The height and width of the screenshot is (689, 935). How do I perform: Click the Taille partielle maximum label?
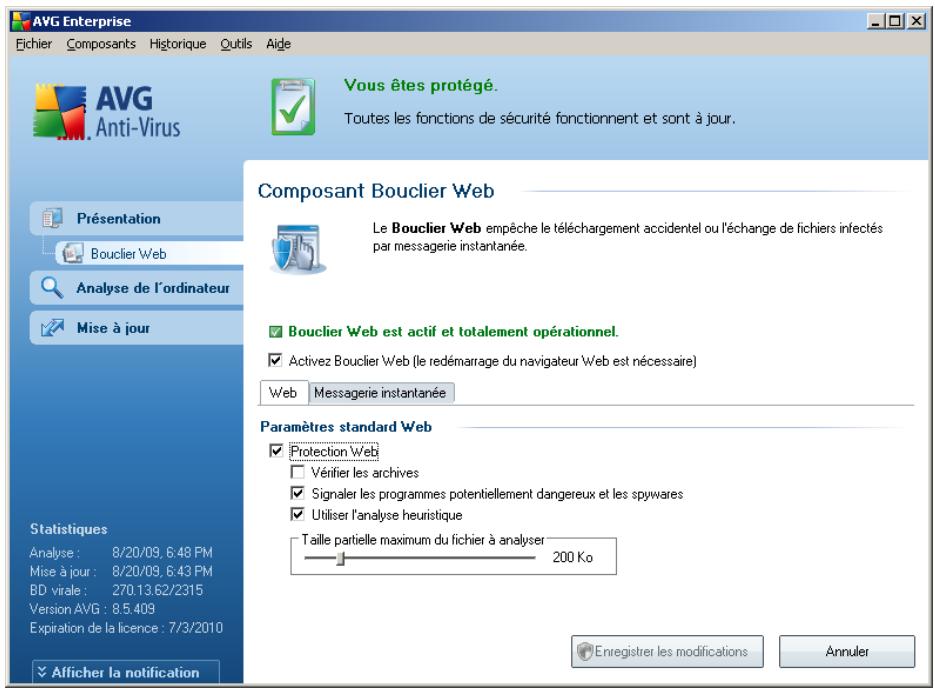(x=423, y=540)
